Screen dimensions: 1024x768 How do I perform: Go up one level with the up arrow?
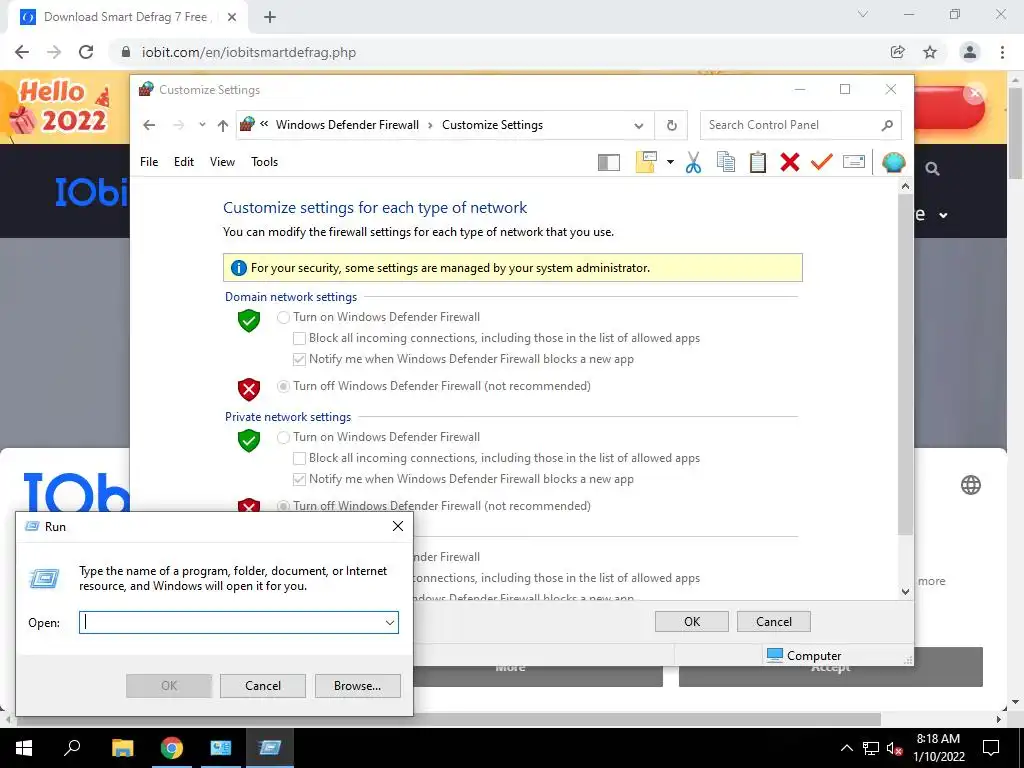click(x=223, y=125)
